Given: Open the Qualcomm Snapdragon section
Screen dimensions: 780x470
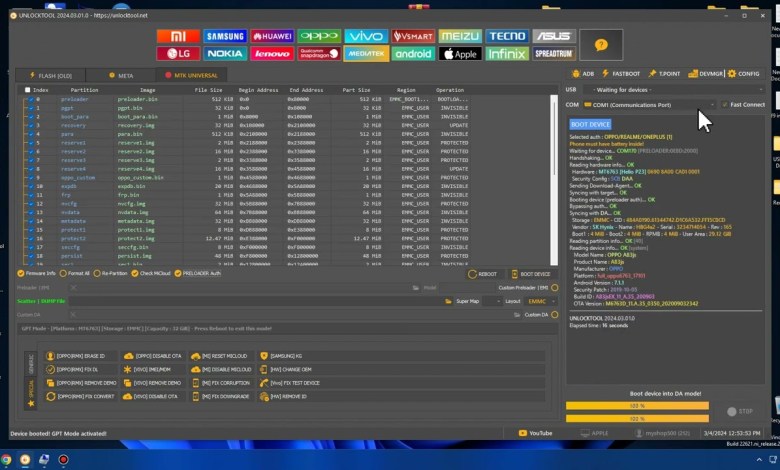Looking at the screenshot, I should click(319, 54).
